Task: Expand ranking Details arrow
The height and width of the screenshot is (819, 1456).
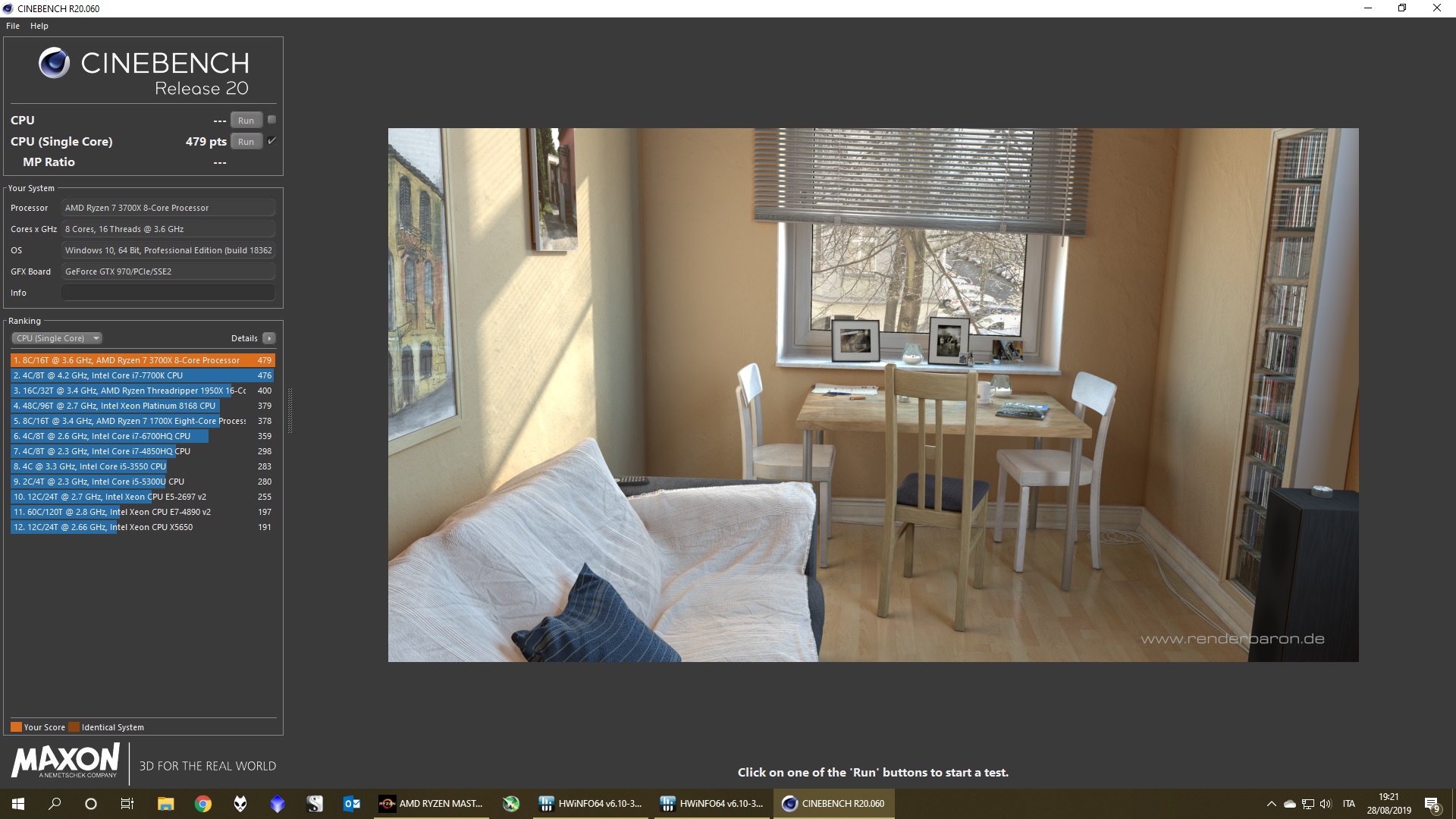Action: point(269,338)
